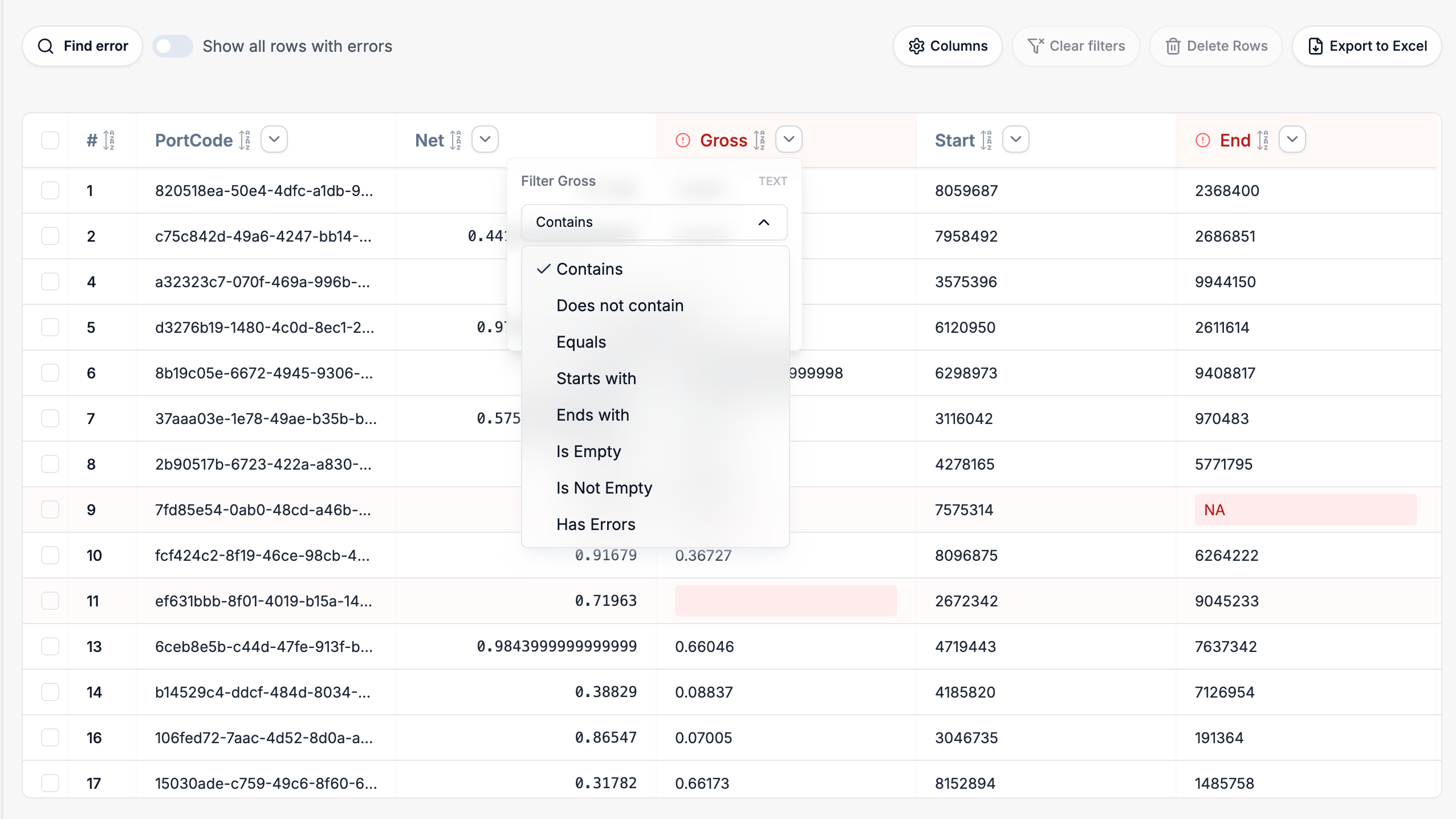This screenshot has height=819, width=1456.
Task: Toggle Show all rows with errors switch
Action: click(173, 46)
